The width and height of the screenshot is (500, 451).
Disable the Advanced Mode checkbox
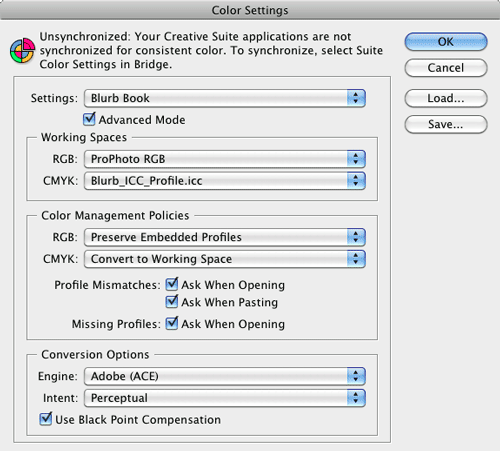89,119
